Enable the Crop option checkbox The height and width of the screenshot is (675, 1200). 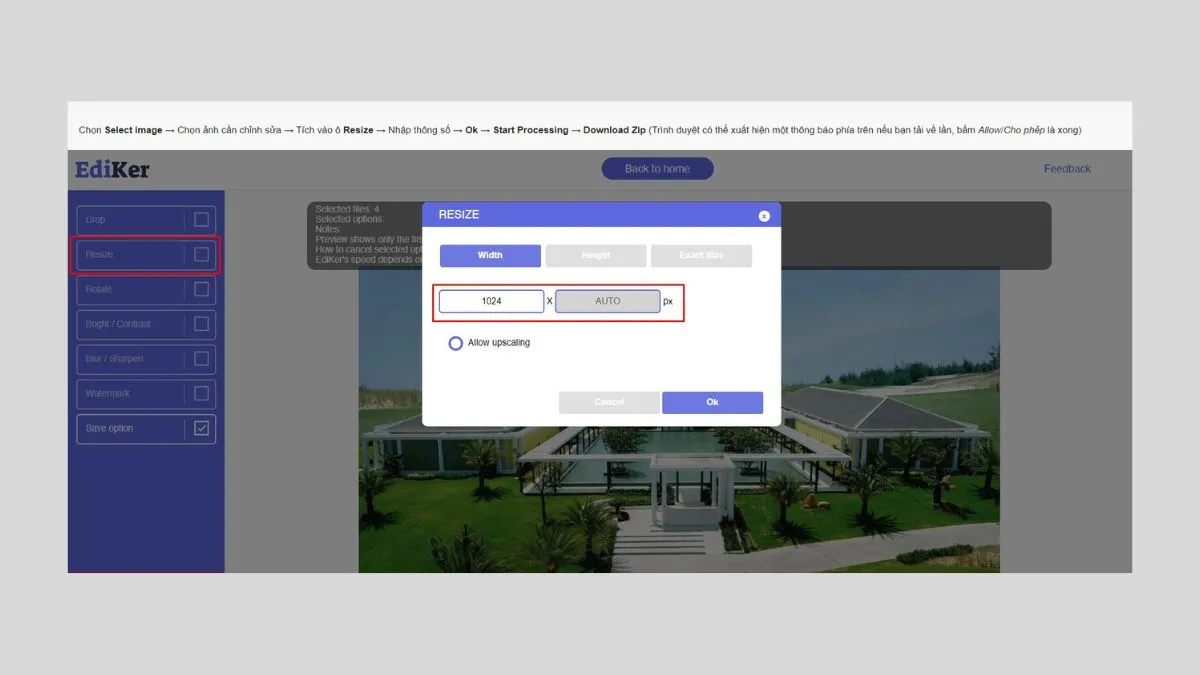(202, 219)
